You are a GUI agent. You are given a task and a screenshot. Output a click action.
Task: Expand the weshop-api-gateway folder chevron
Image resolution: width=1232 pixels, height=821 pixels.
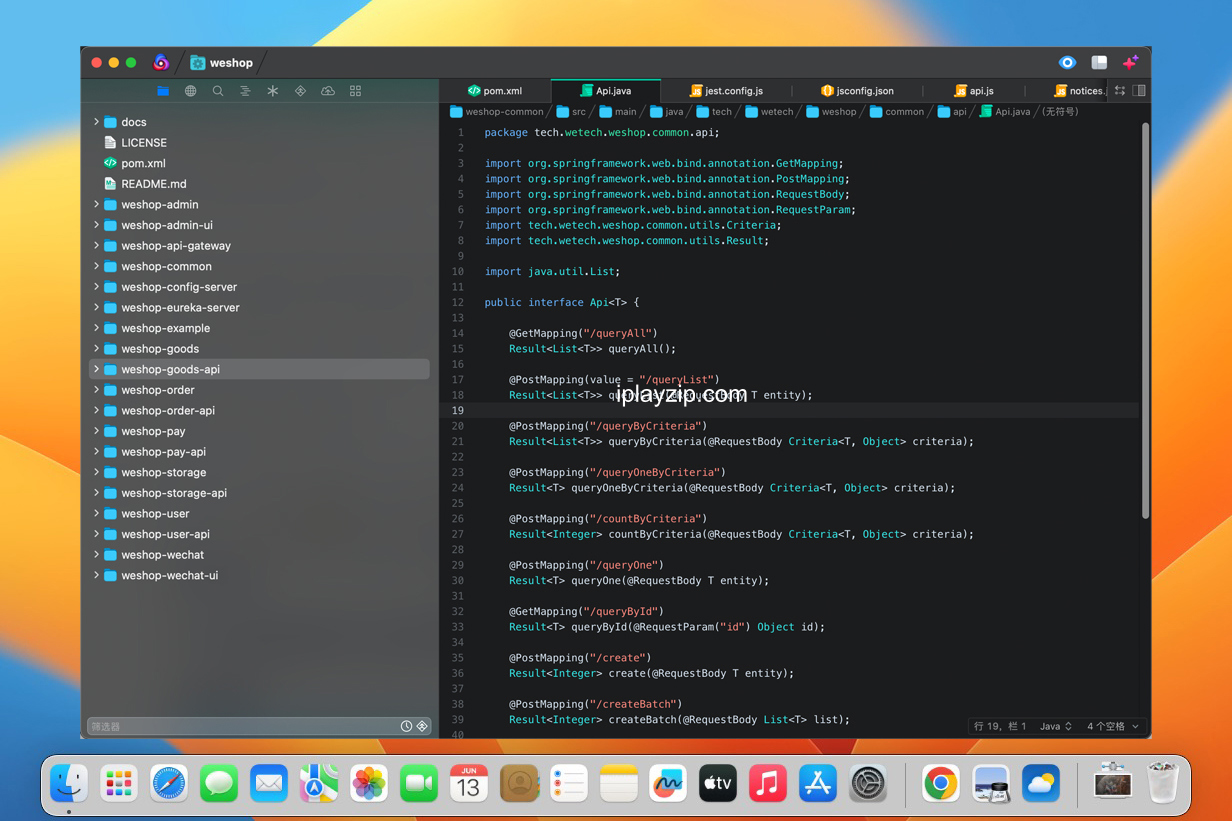coord(96,245)
